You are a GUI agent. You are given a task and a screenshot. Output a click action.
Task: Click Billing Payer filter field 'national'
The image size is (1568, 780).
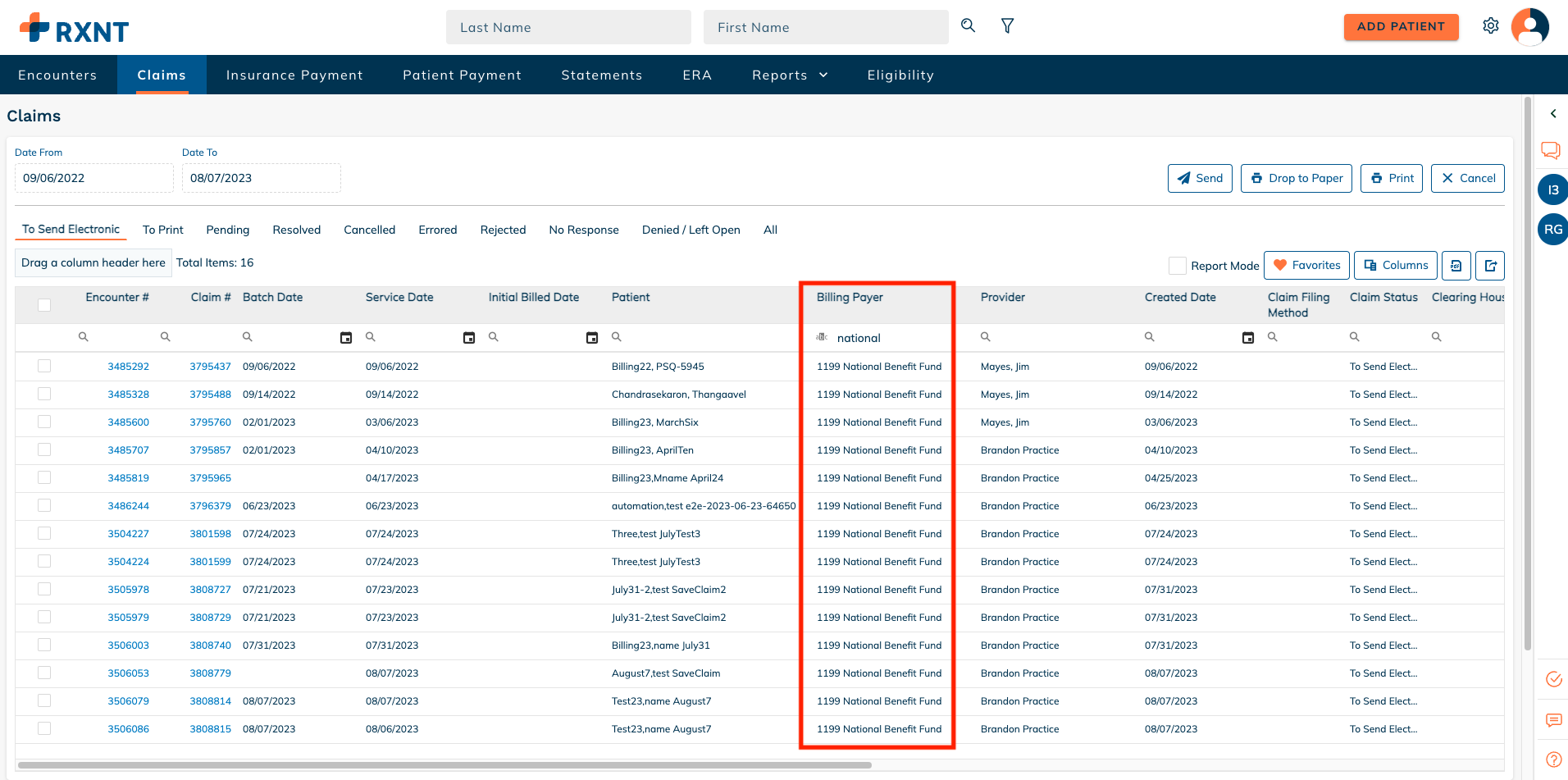891,338
